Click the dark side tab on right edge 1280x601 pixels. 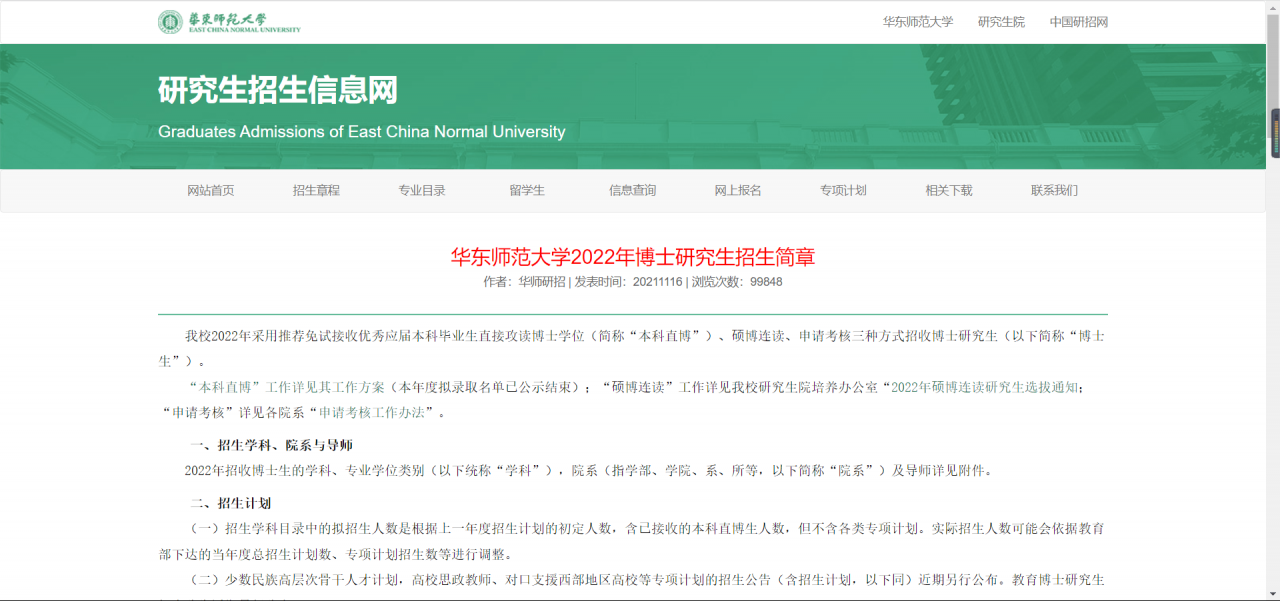click(1275, 133)
